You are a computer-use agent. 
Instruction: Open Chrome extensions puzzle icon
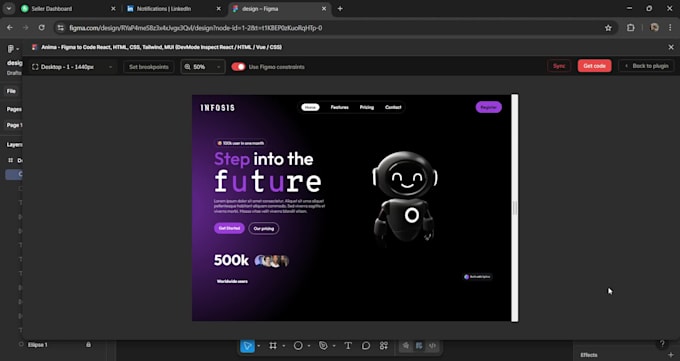click(x=631, y=28)
